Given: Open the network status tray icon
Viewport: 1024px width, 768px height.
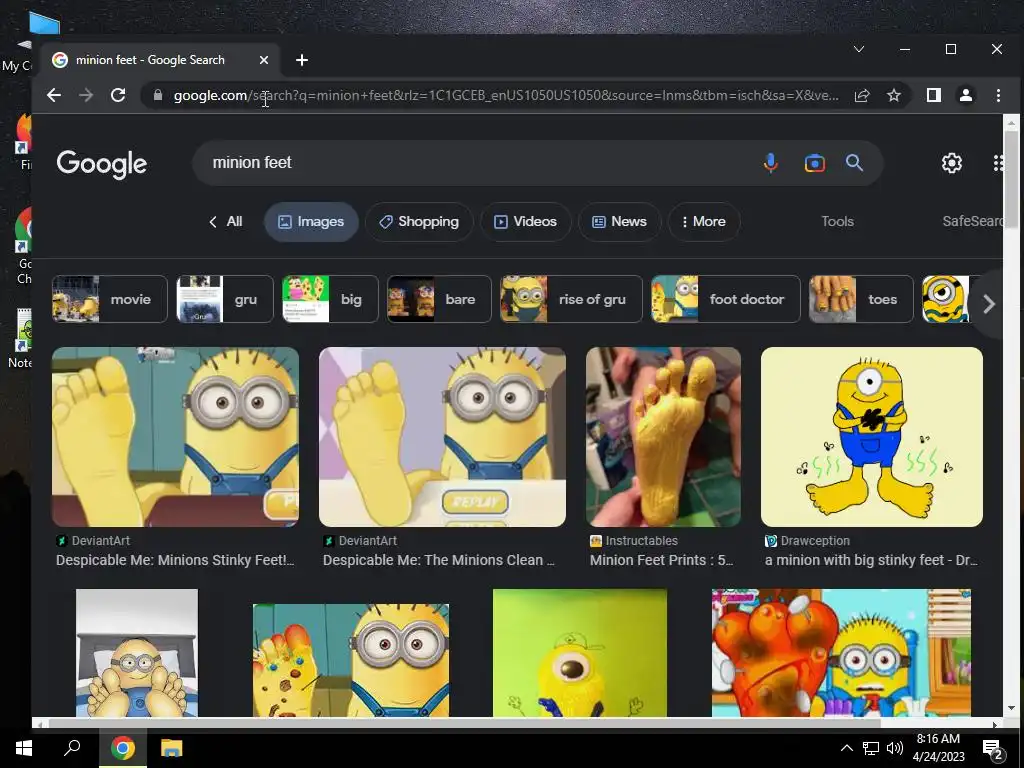Looking at the screenshot, I should (871, 748).
